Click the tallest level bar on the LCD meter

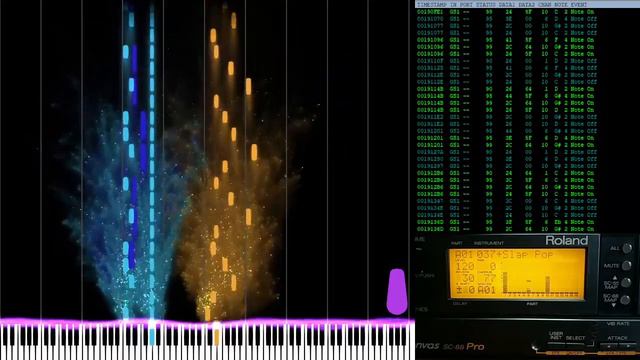click(x=505, y=283)
